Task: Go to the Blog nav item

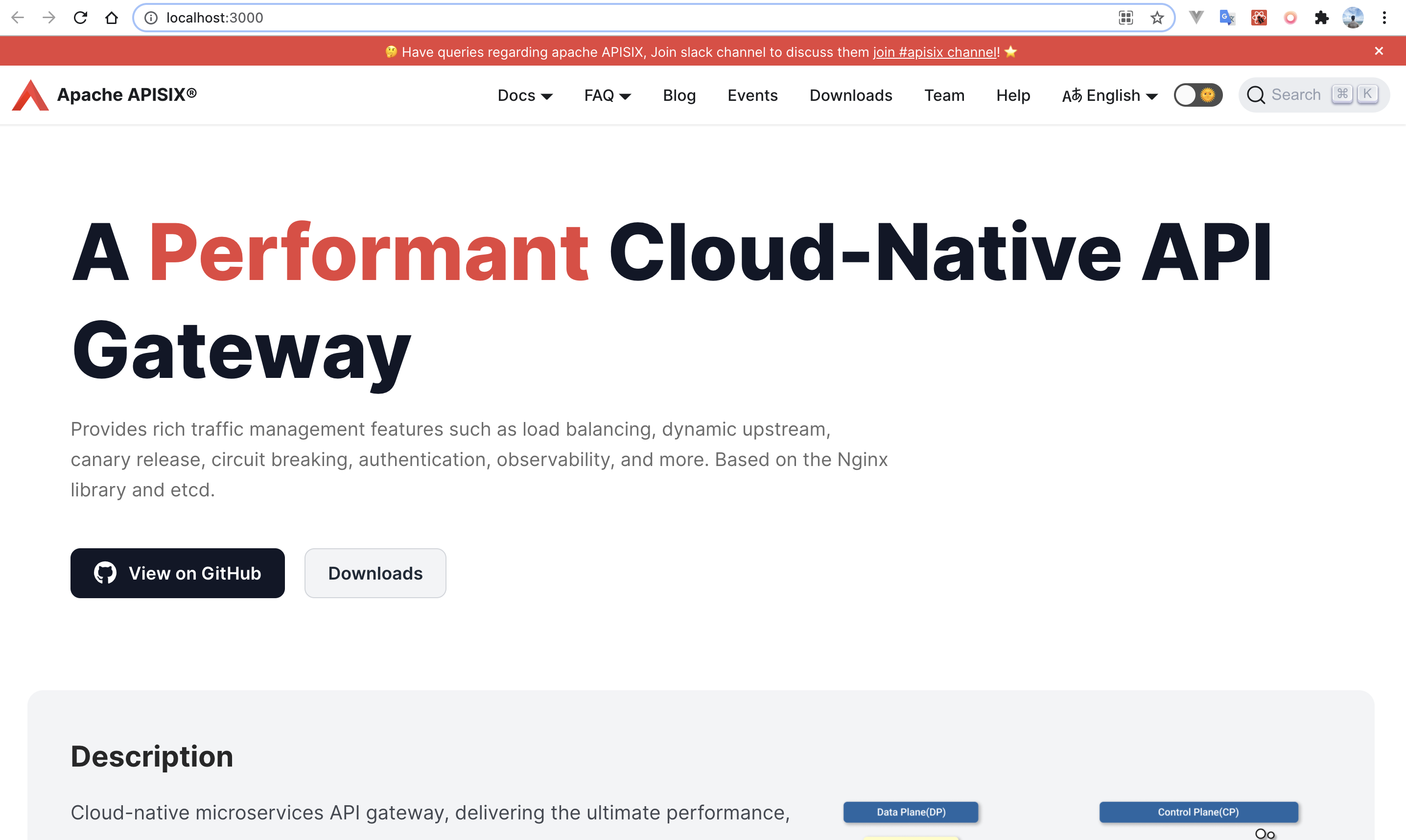Action: (x=679, y=95)
